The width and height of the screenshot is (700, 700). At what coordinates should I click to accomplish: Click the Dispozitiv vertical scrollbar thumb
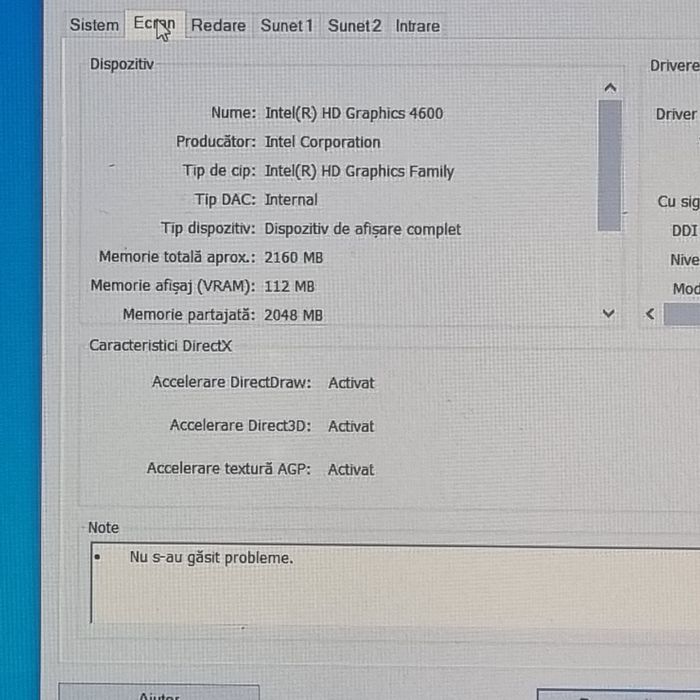tap(609, 165)
